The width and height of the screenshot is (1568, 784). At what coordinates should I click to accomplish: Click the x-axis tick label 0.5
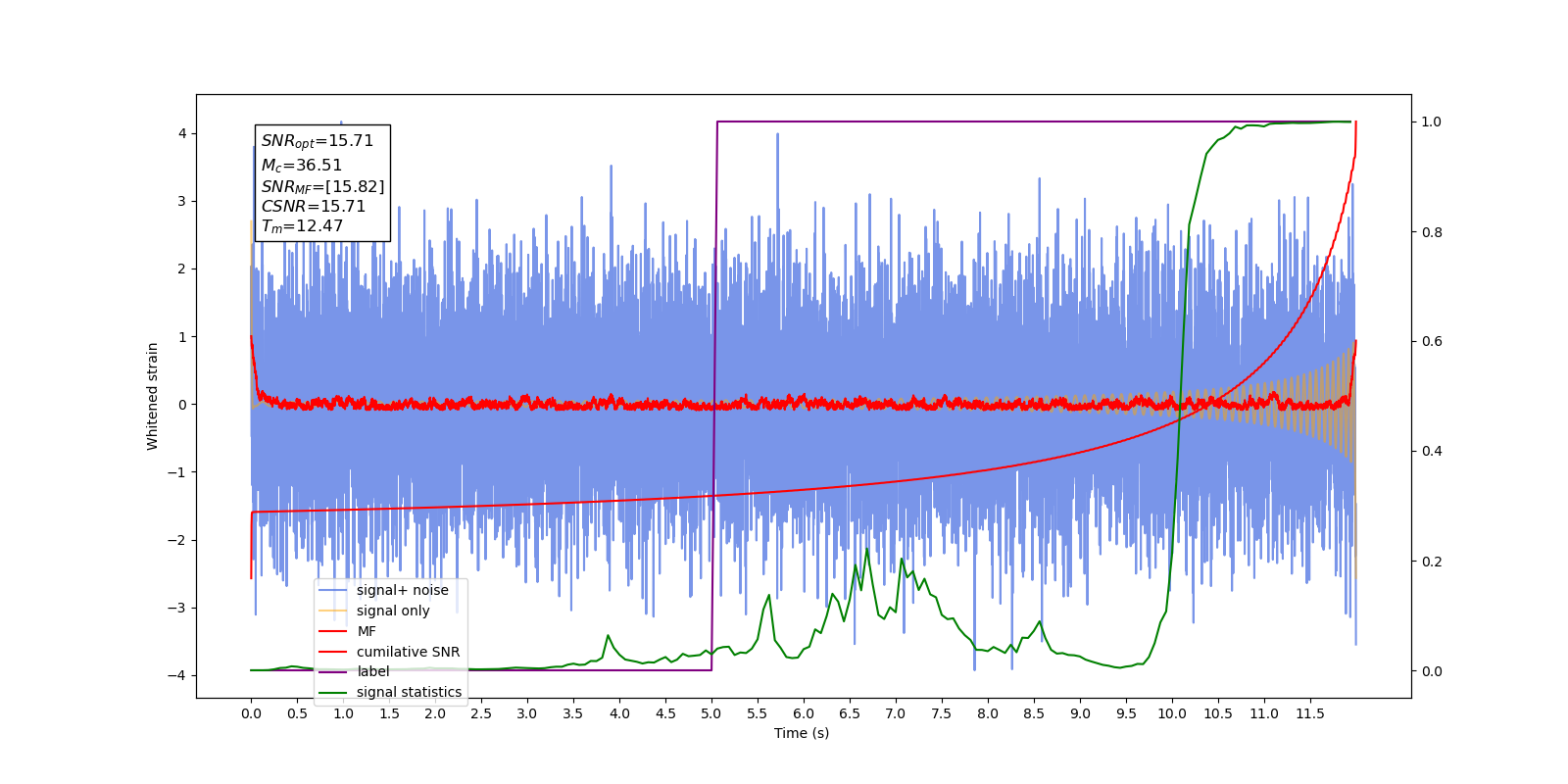click(297, 713)
